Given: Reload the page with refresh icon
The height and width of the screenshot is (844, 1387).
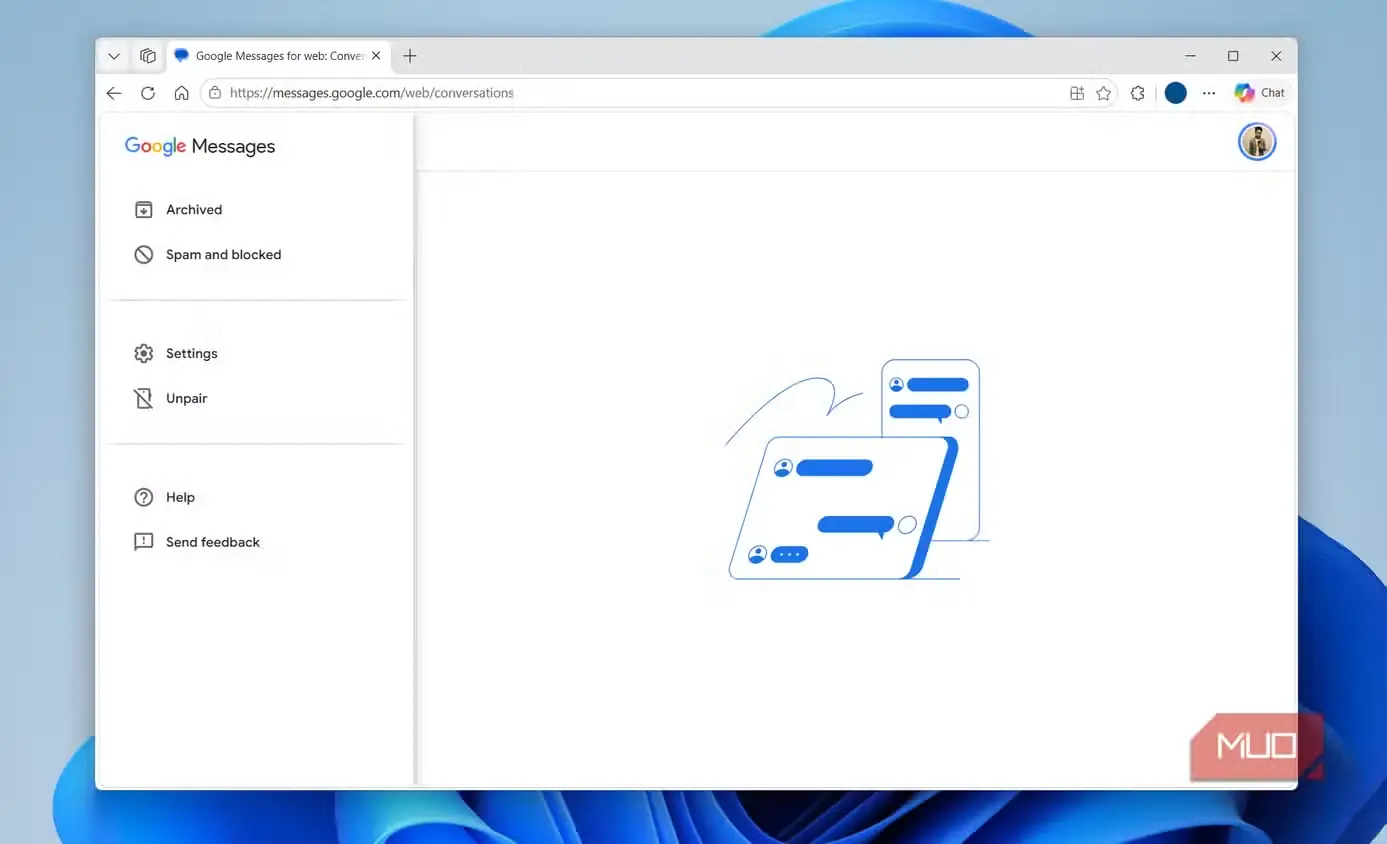Looking at the screenshot, I should pyautogui.click(x=148, y=93).
